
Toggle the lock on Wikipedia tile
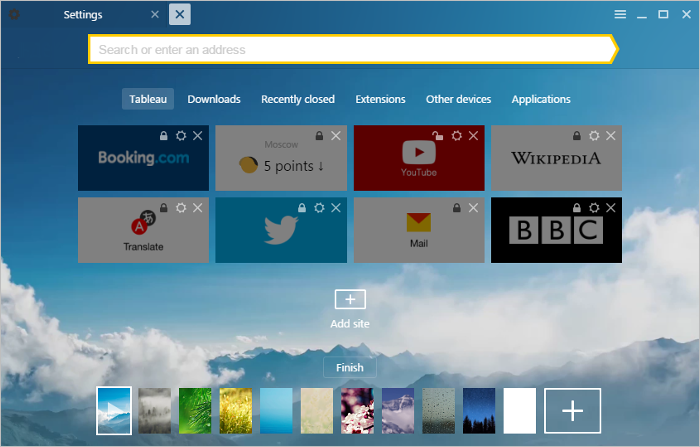click(x=577, y=136)
